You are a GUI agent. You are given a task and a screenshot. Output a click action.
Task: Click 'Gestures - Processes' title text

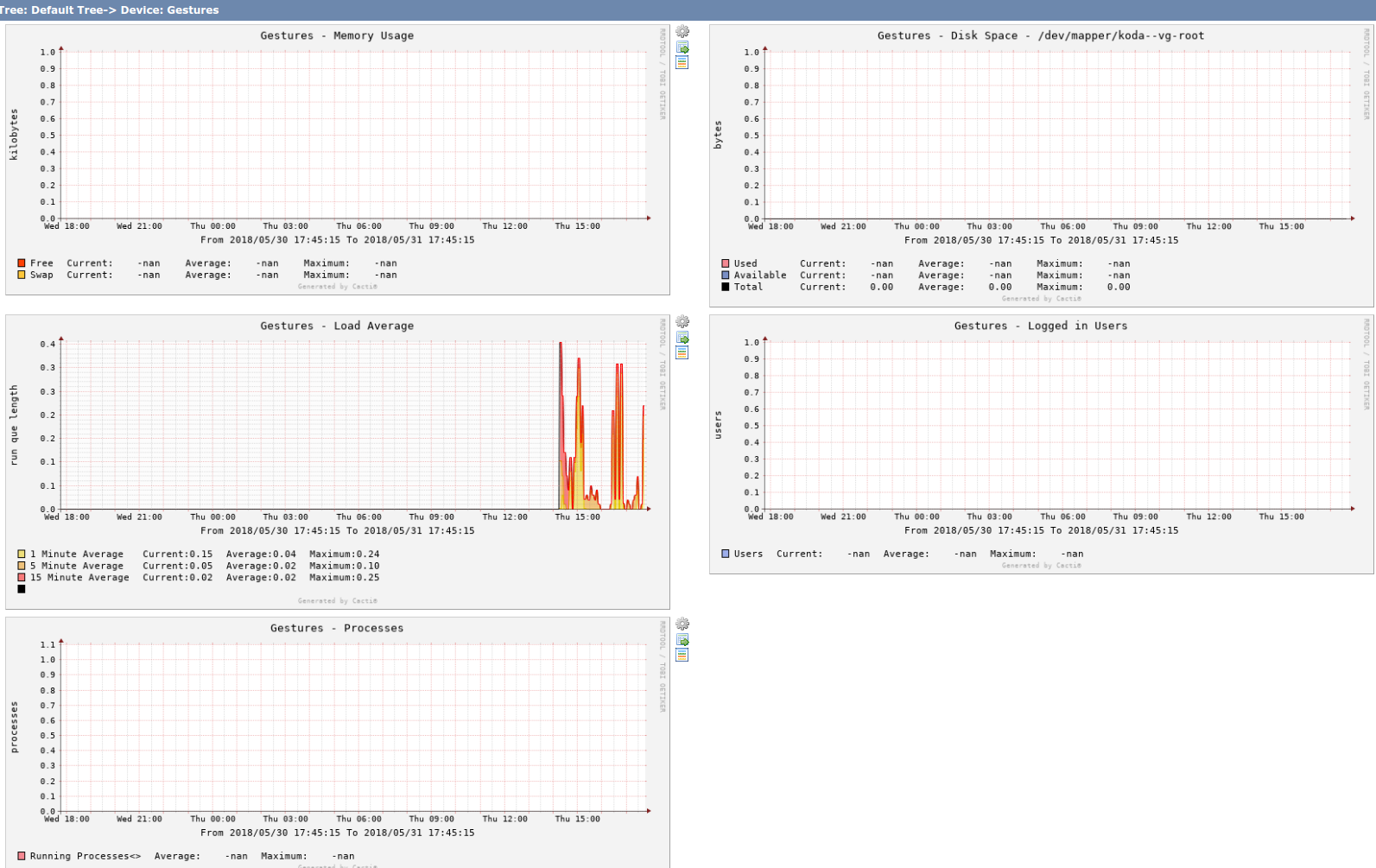coord(337,628)
